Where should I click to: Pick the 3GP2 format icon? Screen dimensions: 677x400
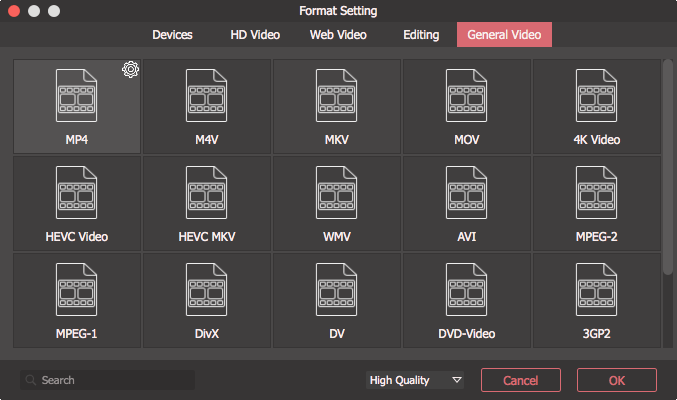click(x=596, y=289)
